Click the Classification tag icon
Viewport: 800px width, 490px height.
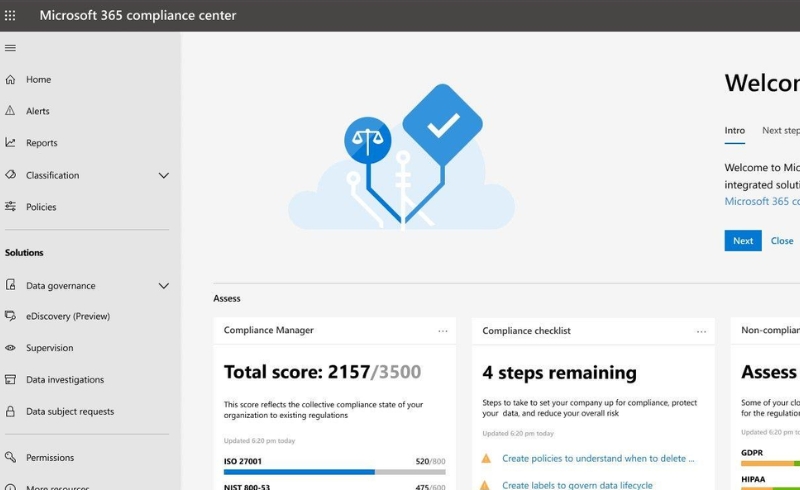pos(10,175)
